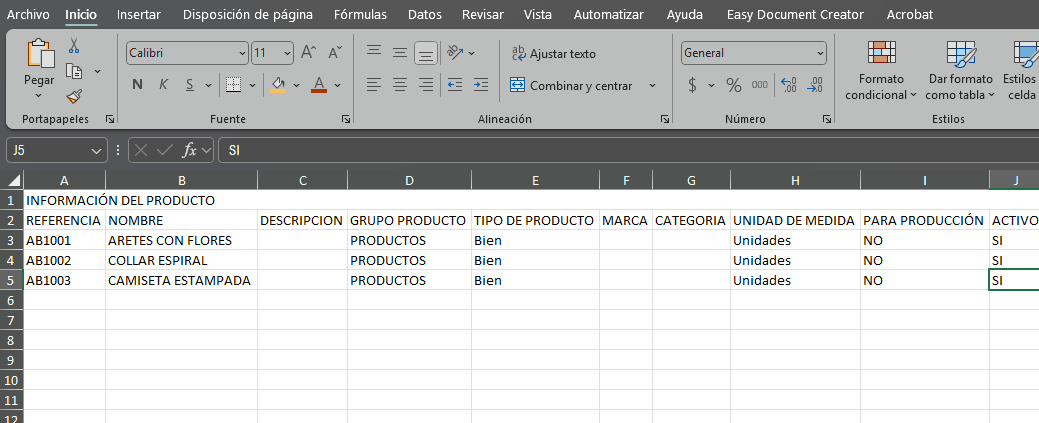Screen dimensions: 1039x423
Task: Click the Paste (Pegar) clipboard icon
Action: click(39, 54)
